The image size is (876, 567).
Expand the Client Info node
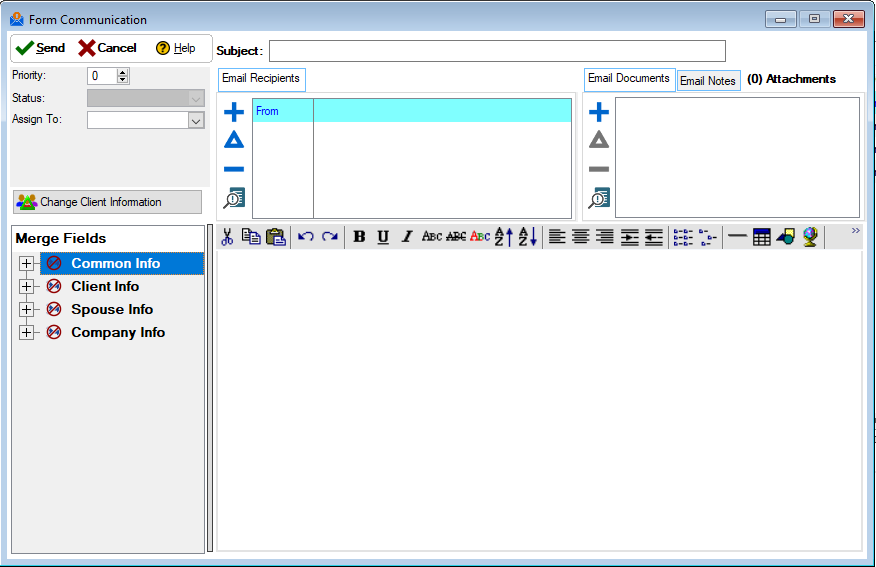[x=26, y=287]
